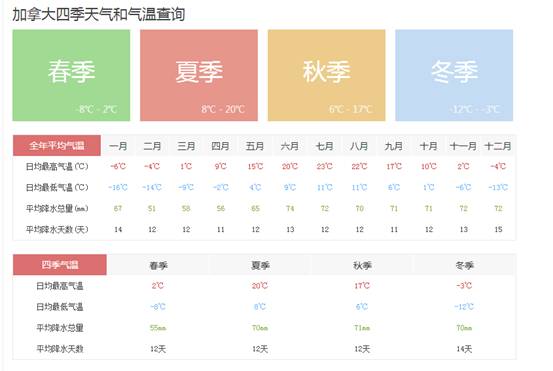Click the 冬季 column header in 四季气温 table
Screen dimensions: 553x371
pyautogui.click(x=464, y=265)
